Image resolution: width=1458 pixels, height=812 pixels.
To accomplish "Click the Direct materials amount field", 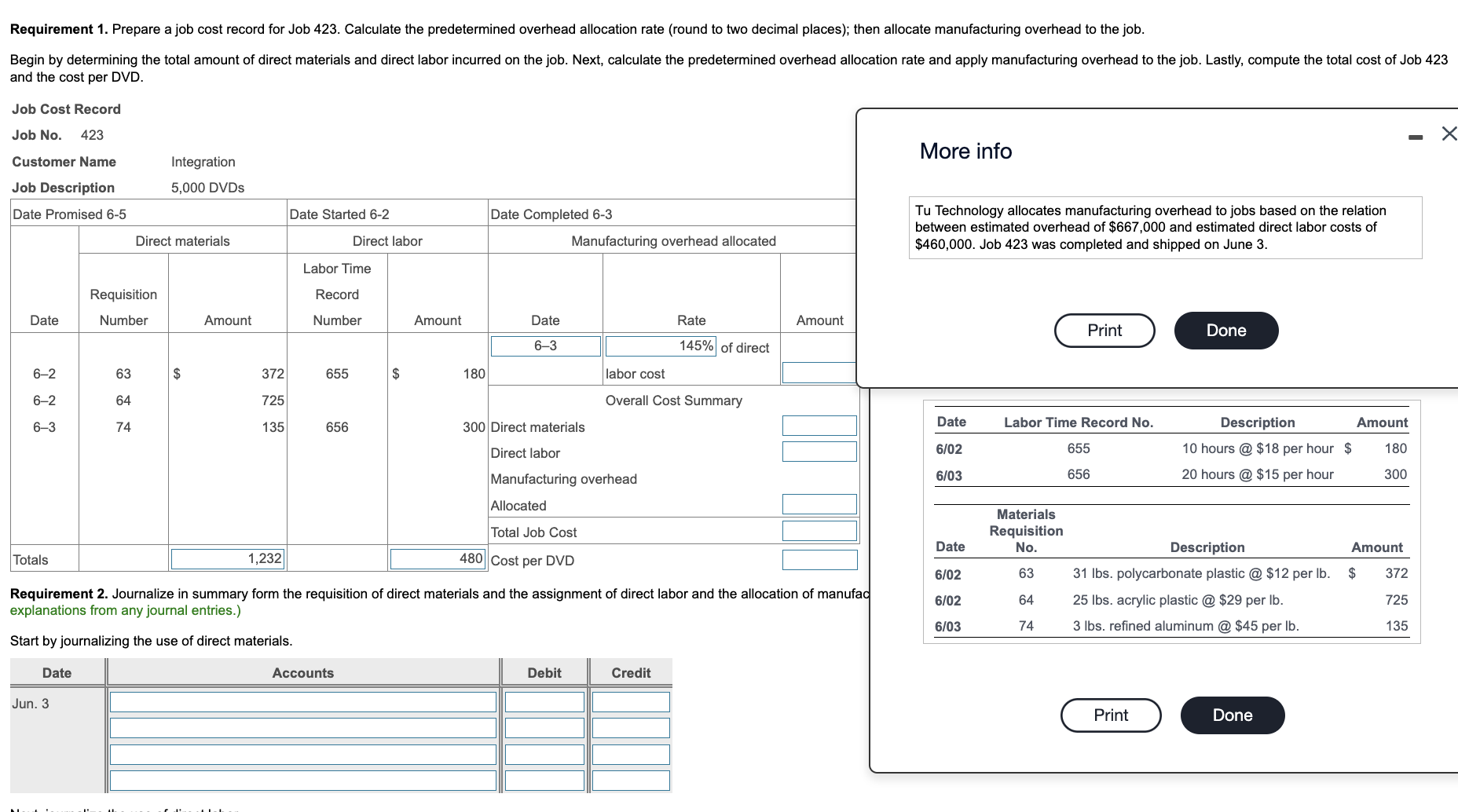I will point(819,425).
